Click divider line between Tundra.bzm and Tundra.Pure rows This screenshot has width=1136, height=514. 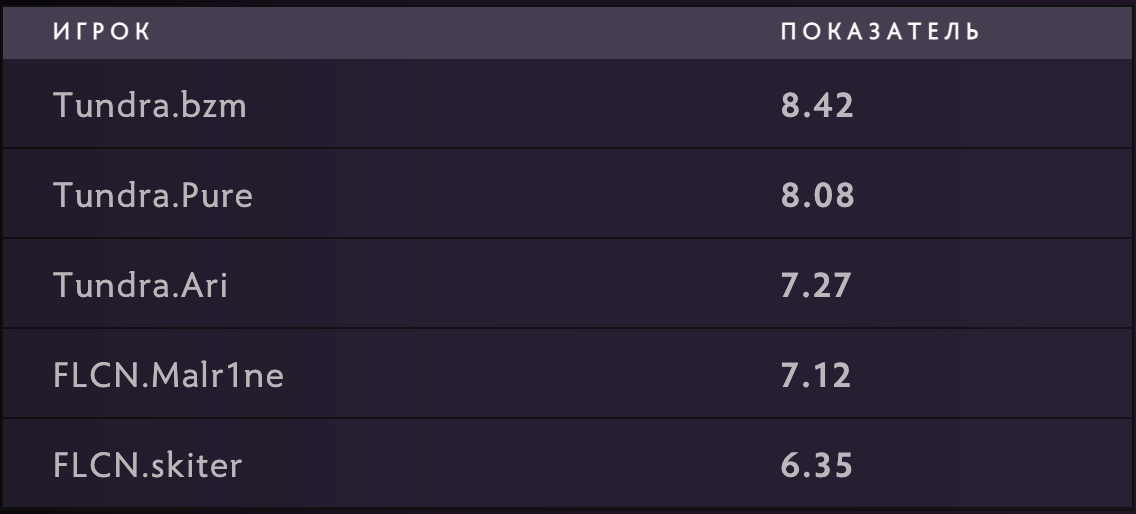click(568, 149)
